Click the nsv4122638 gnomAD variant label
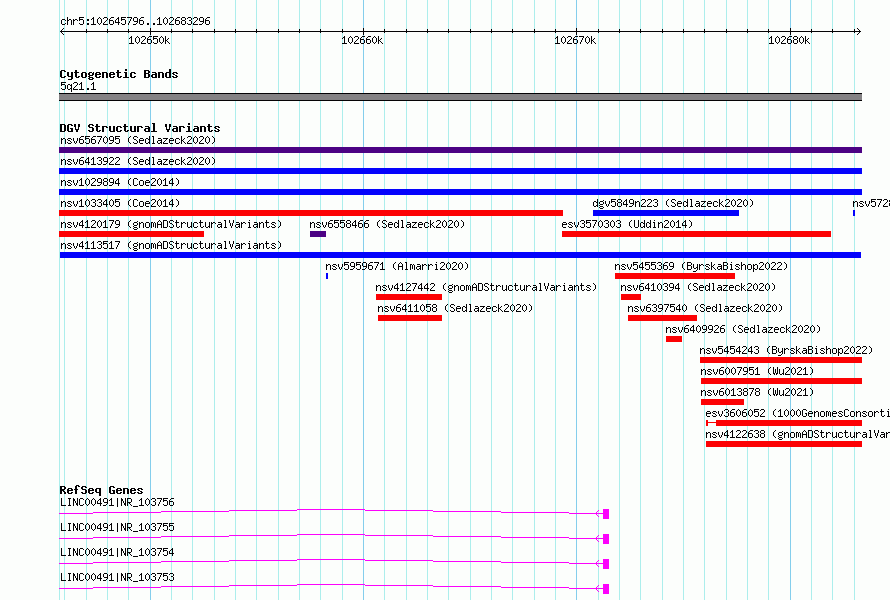Screen dimensions: 890x600 [x=797, y=434]
